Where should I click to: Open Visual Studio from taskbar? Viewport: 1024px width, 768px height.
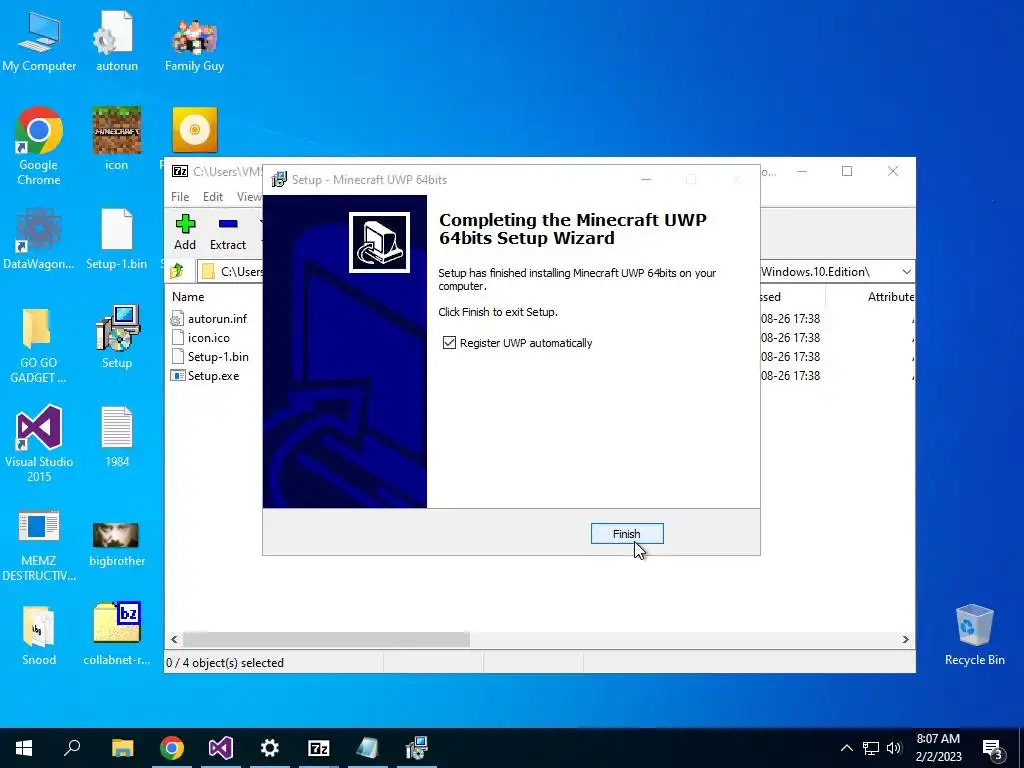(221, 748)
